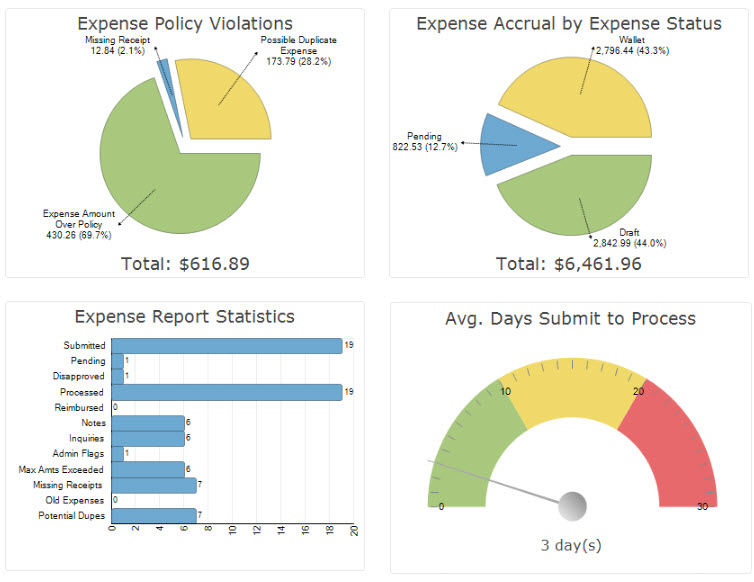Click the Expense Policy Violations title
This screenshot has height=582, width=754.
point(185,24)
